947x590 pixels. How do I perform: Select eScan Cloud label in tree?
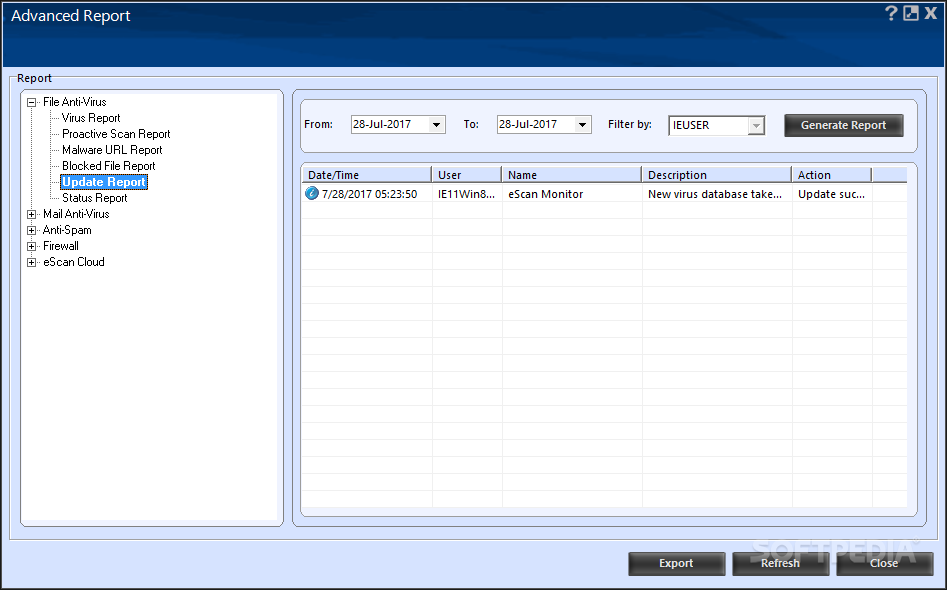(x=74, y=262)
